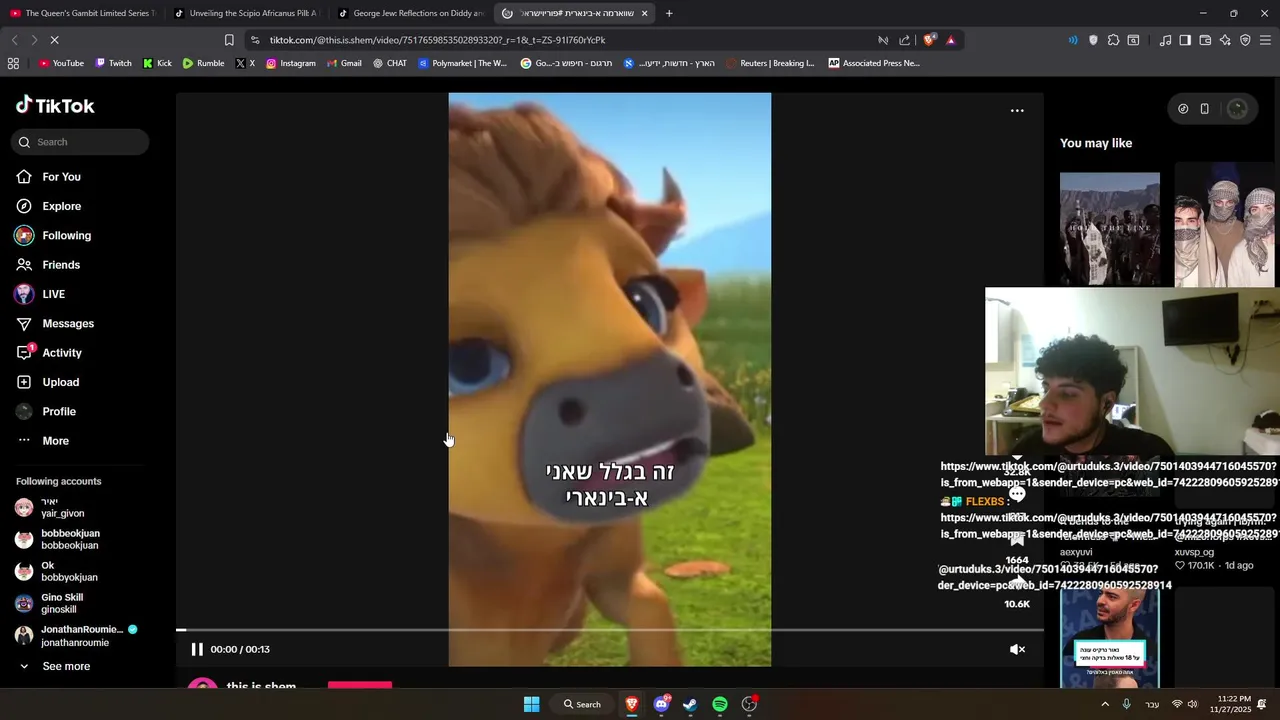The image size is (1280, 720).
Task: Open the apps grid in bookmarks bar
Action: point(13,63)
